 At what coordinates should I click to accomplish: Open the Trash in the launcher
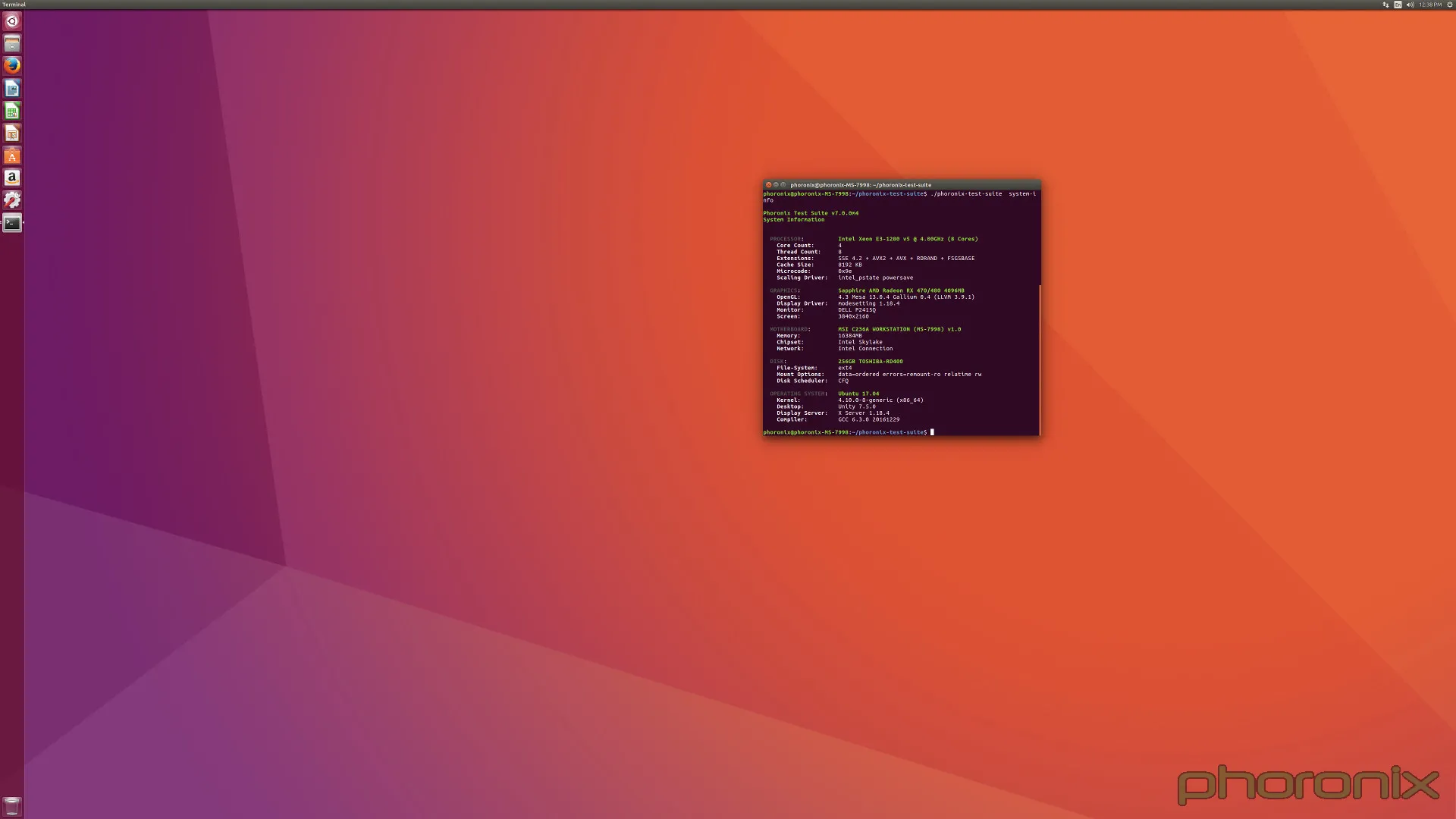pos(11,806)
